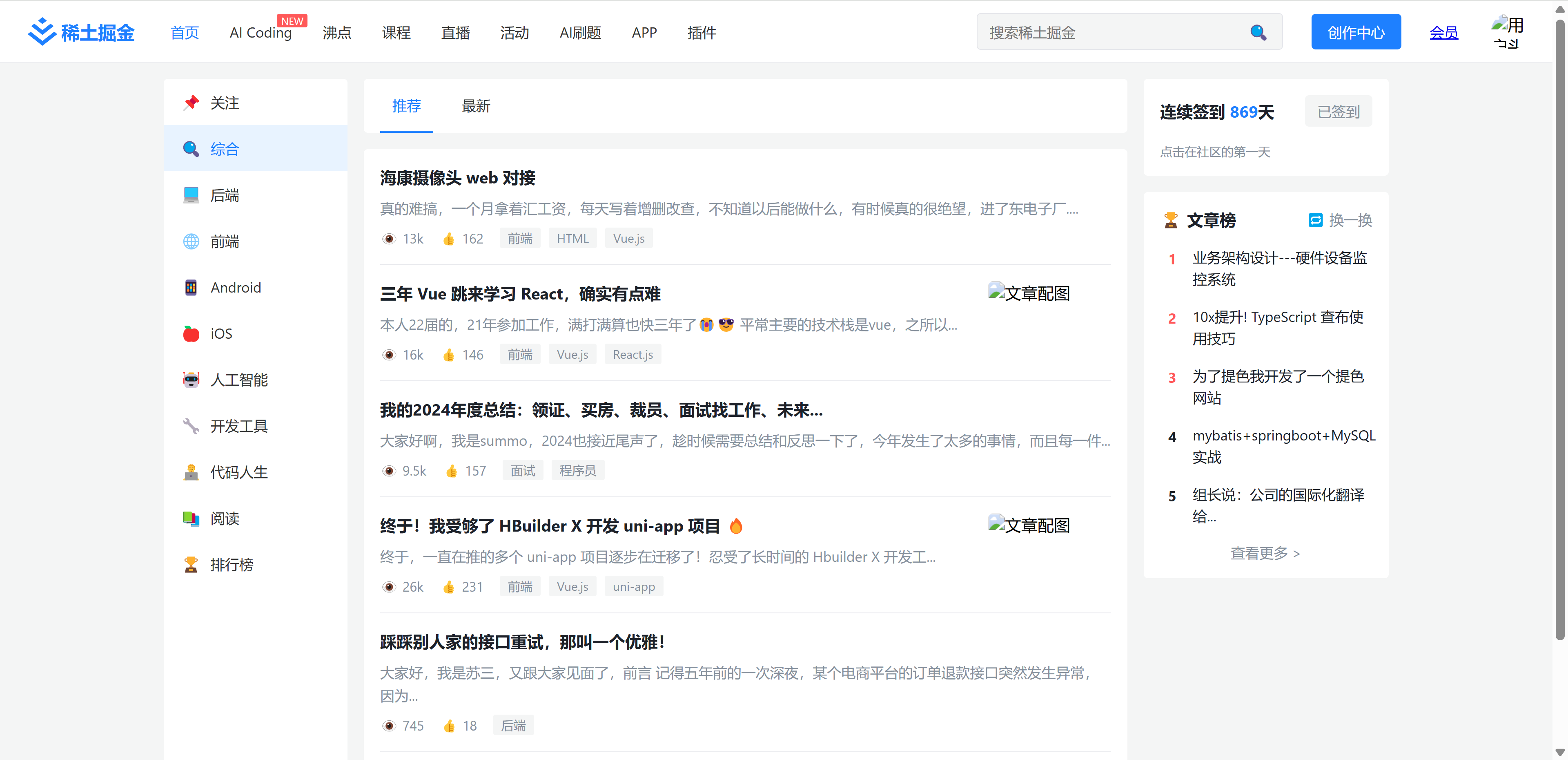
Task: Click the eye icon showing 745 views
Action: click(389, 726)
